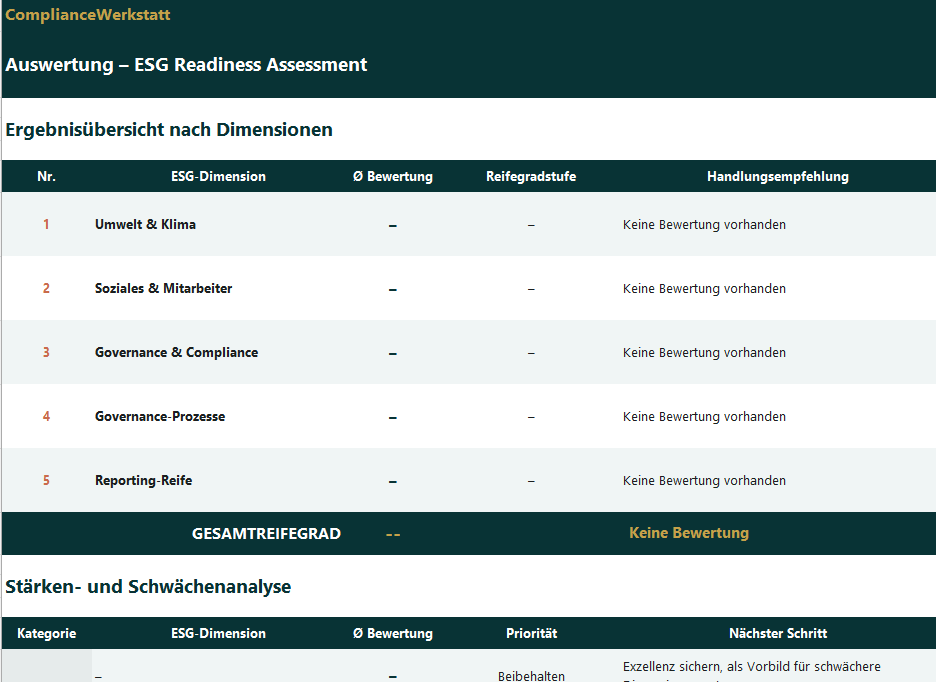Click the Reporting-Reife dimension cell
This screenshot has width=942, height=682.
pyautogui.click(x=143, y=481)
